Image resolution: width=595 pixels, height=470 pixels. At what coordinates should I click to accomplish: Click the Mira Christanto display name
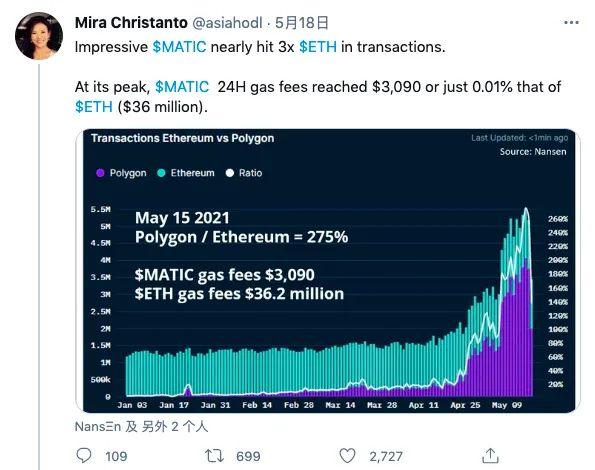[x=131, y=23]
